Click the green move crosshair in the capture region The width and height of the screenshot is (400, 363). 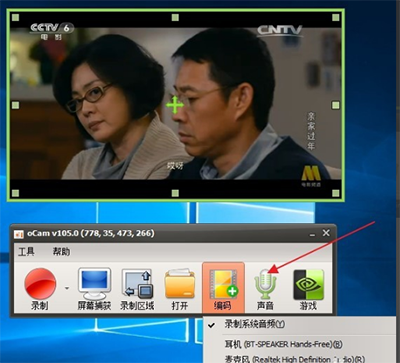pos(175,105)
